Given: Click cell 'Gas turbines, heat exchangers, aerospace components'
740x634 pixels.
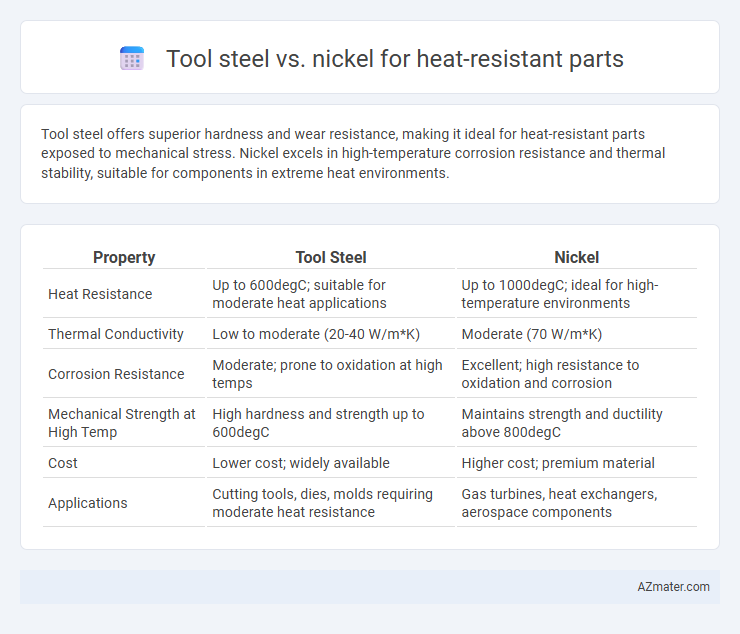Looking at the screenshot, I should 559,503.
